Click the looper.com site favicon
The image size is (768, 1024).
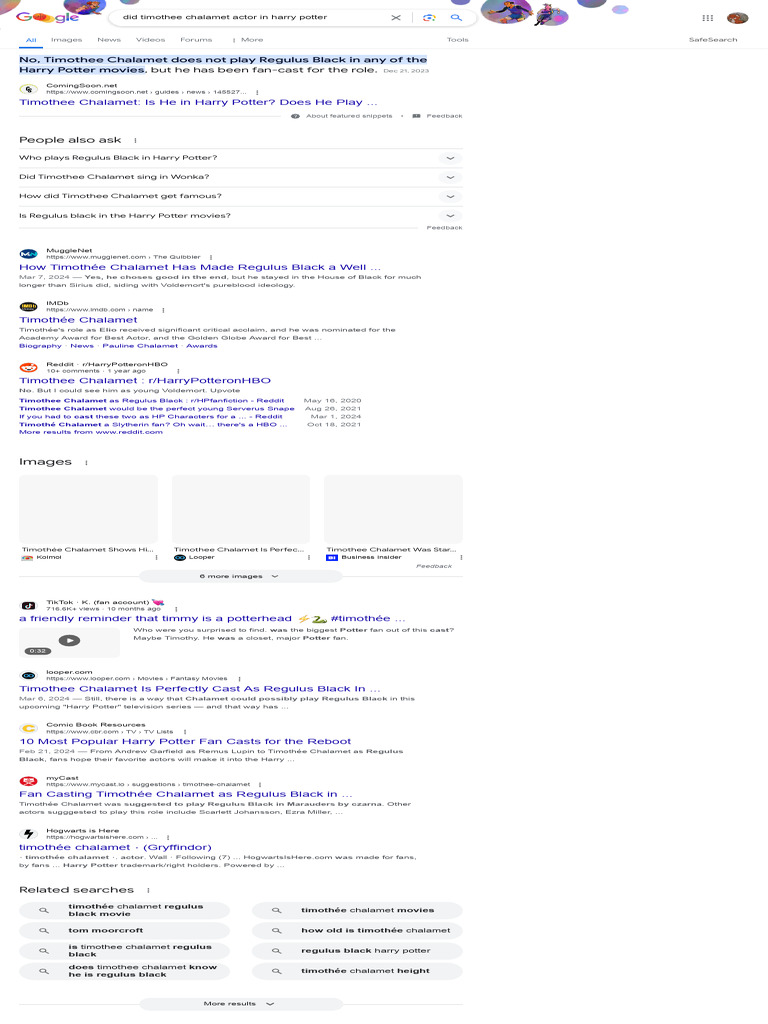[x=29, y=675]
